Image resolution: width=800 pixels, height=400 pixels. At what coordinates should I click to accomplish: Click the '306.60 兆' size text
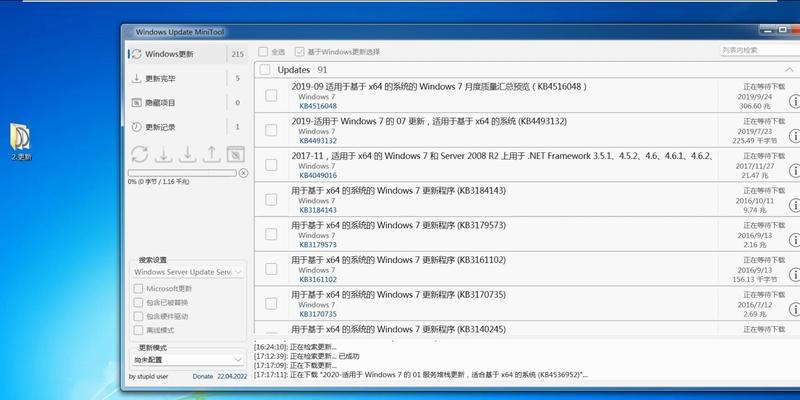757,106
